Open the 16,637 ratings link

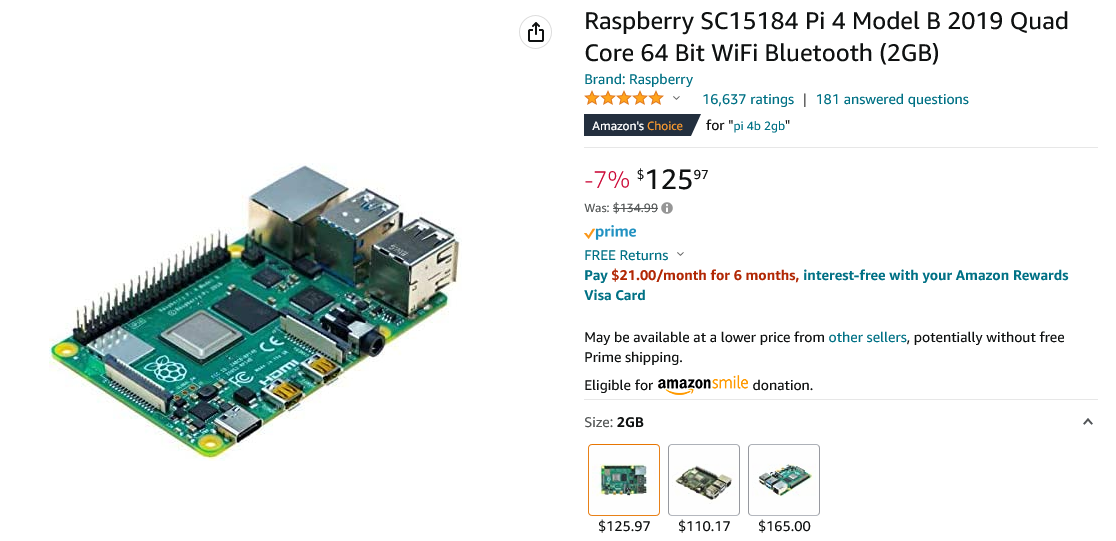(748, 99)
